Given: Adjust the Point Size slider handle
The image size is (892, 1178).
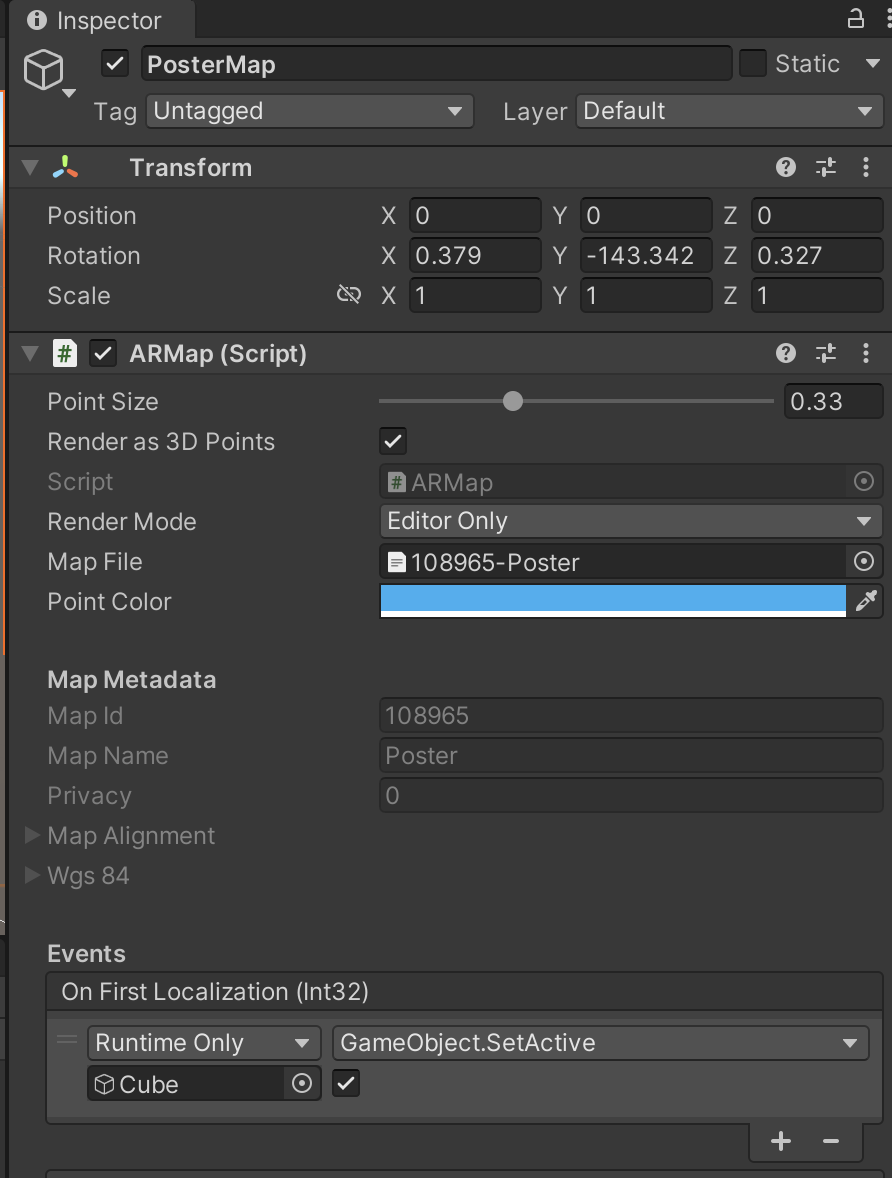Looking at the screenshot, I should pos(513,401).
